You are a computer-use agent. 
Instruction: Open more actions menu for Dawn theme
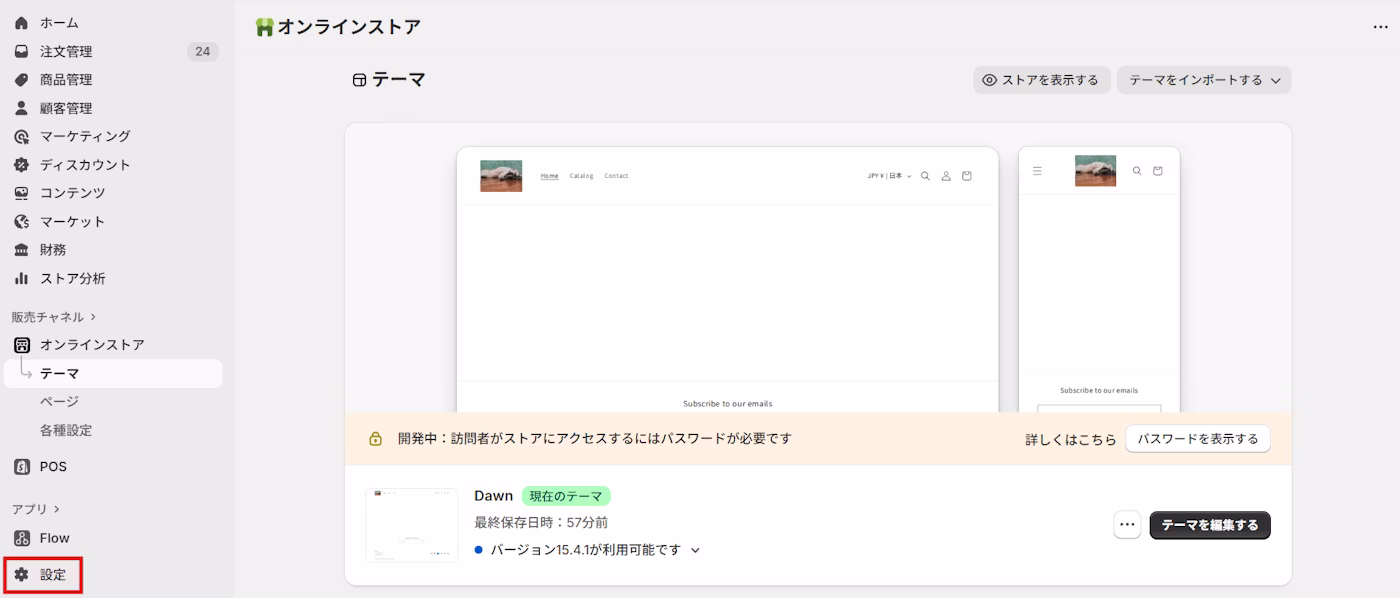pos(1126,524)
